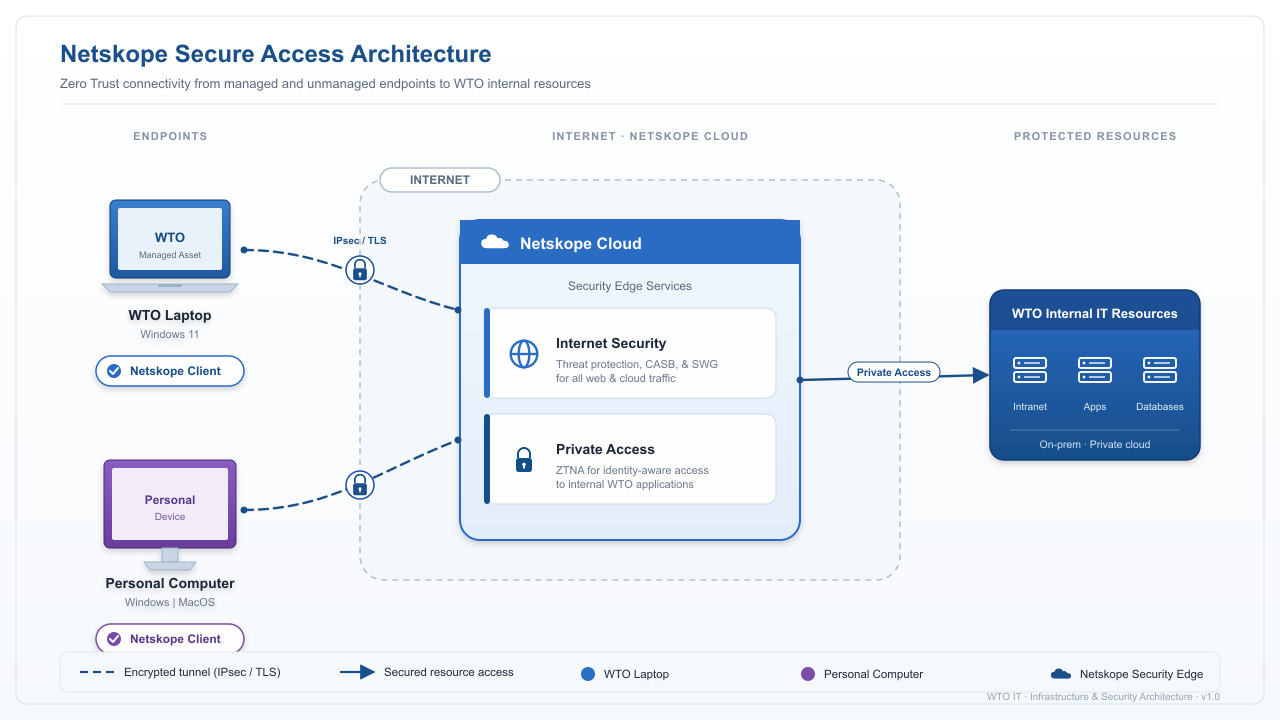Click the lock icon on the WTO laptop tunnel

[360, 269]
